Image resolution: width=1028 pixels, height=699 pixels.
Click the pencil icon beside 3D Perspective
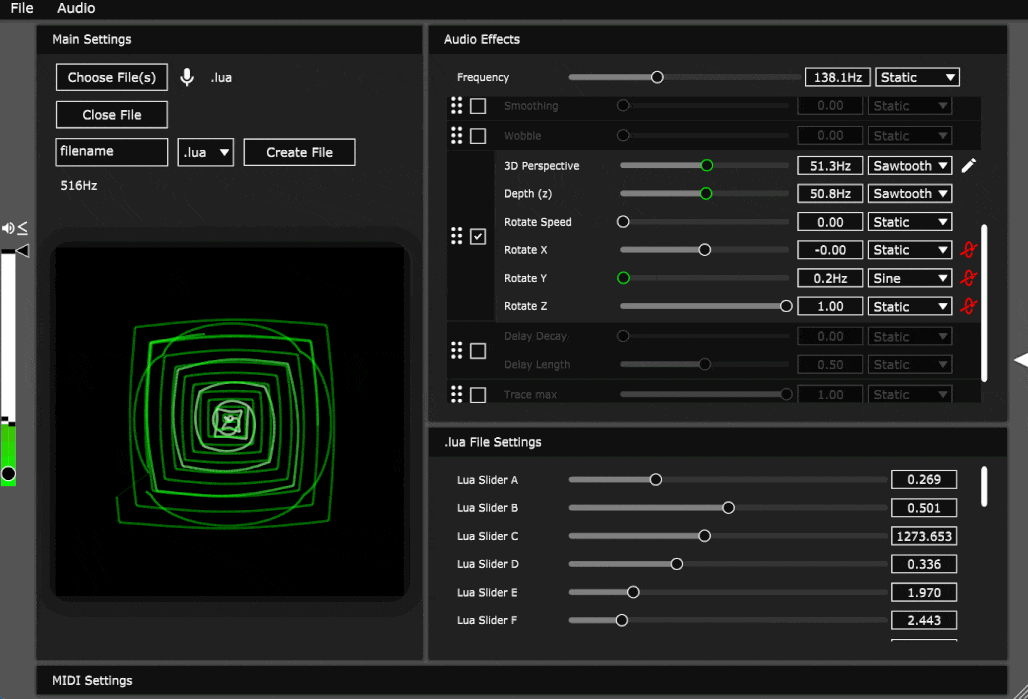[968, 166]
